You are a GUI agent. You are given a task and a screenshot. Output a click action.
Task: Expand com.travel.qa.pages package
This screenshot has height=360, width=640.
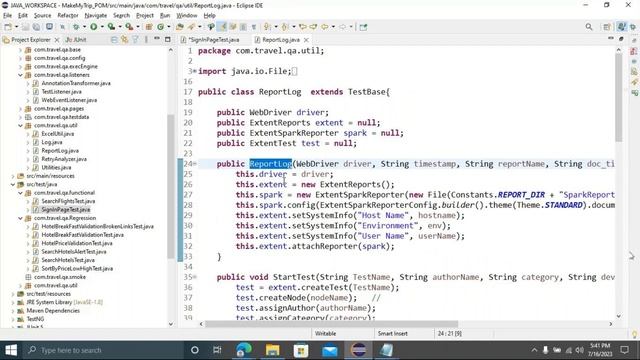pyautogui.click(x=20, y=109)
